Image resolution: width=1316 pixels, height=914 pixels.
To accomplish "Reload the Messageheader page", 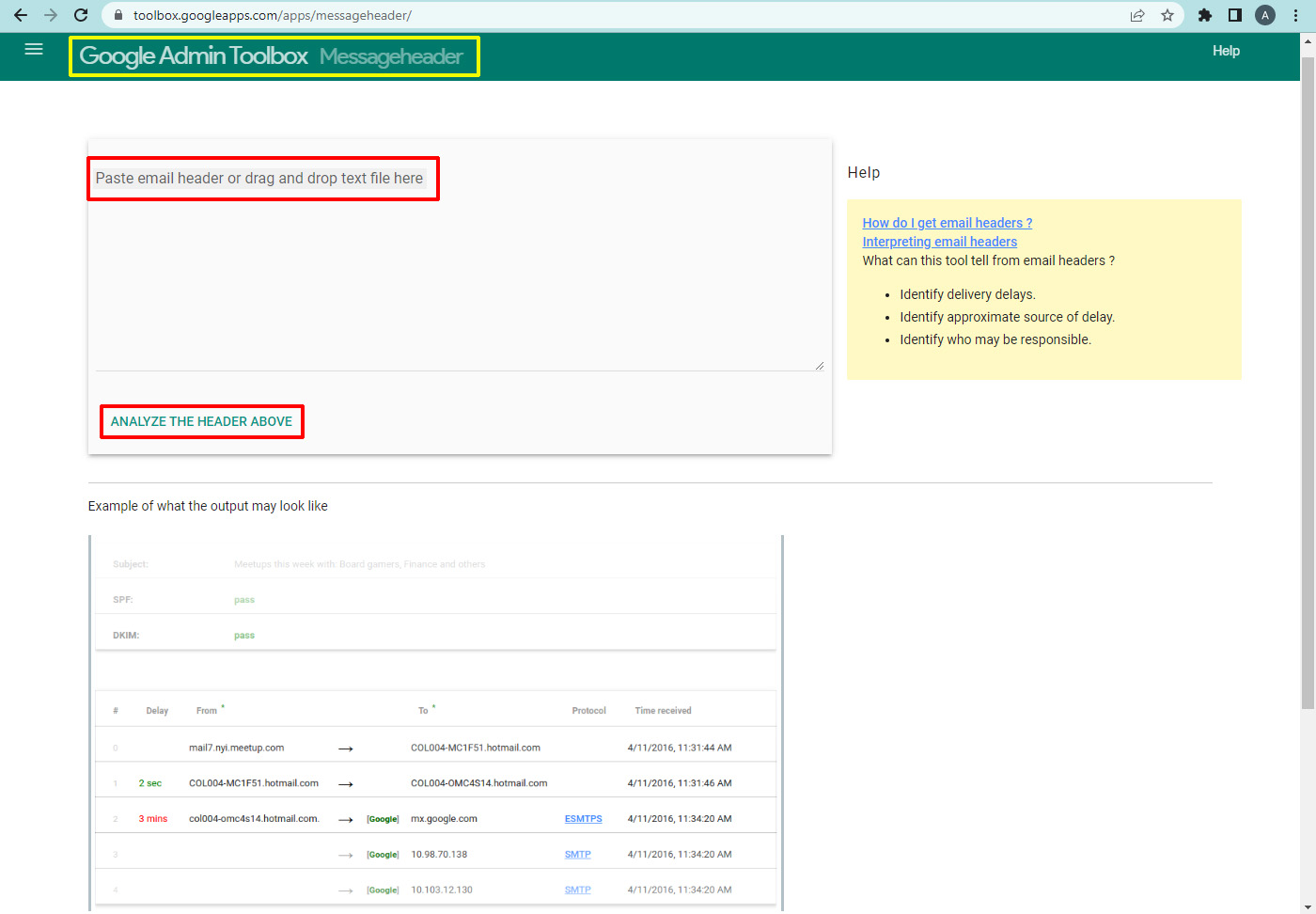I will pos(81,15).
